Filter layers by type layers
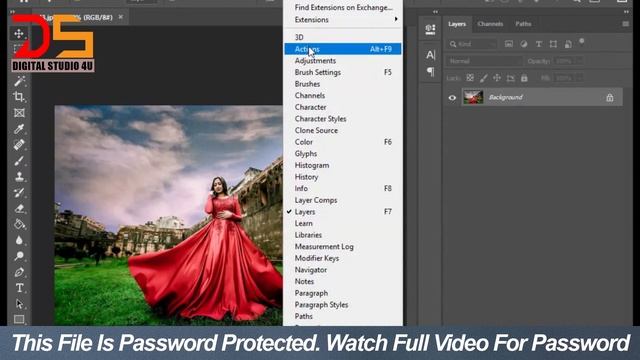Screen dimensions: 640x360 point(539,44)
